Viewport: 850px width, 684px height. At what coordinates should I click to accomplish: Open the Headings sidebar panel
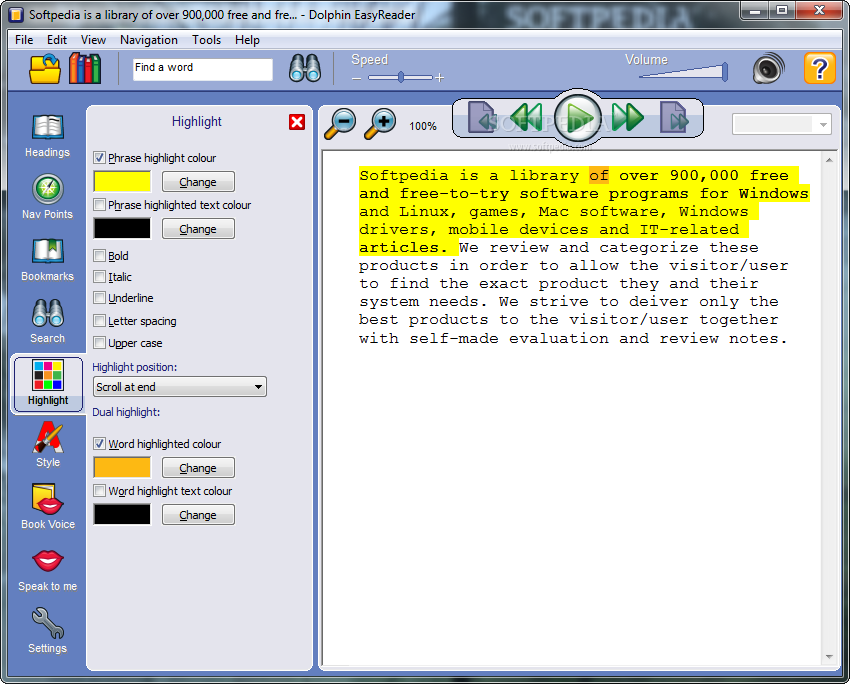tap(48, 137)
